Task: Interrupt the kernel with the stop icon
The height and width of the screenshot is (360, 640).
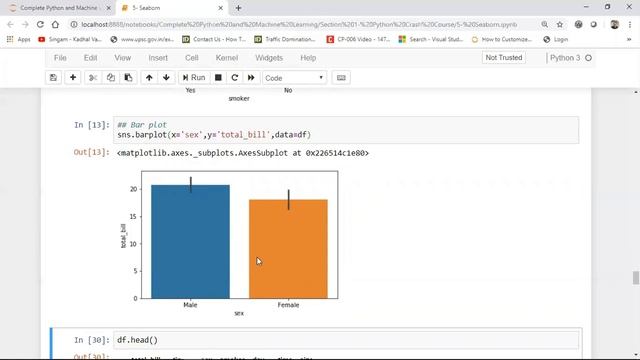Action: [x=218, y=78]
